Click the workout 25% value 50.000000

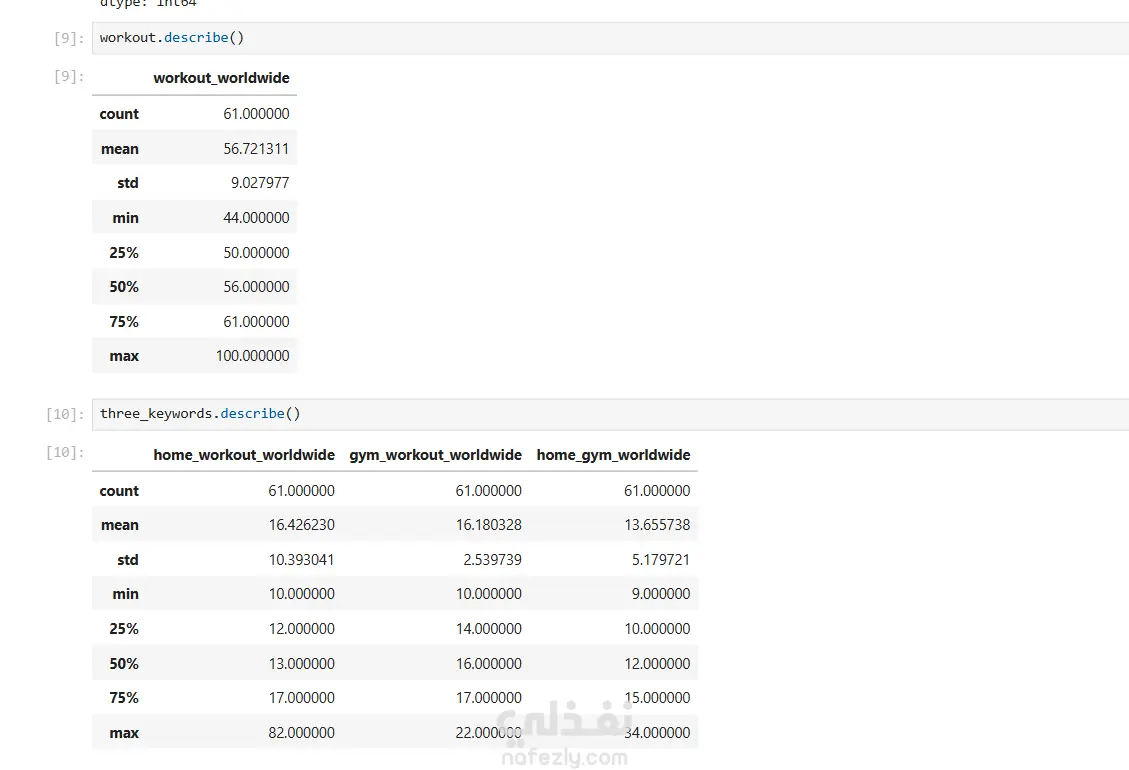[256, 253]
